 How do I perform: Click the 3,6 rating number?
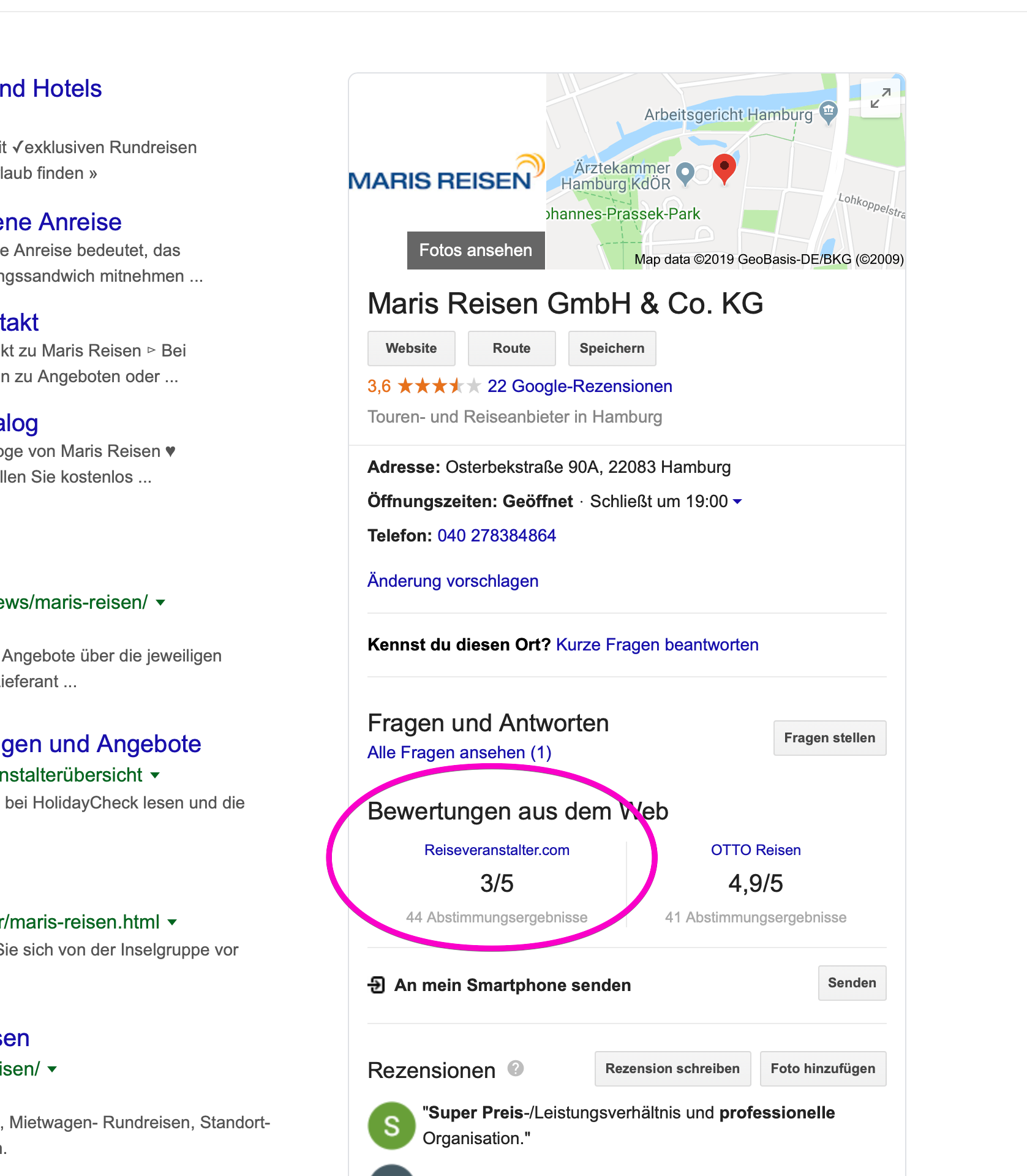tap(379, 386)
